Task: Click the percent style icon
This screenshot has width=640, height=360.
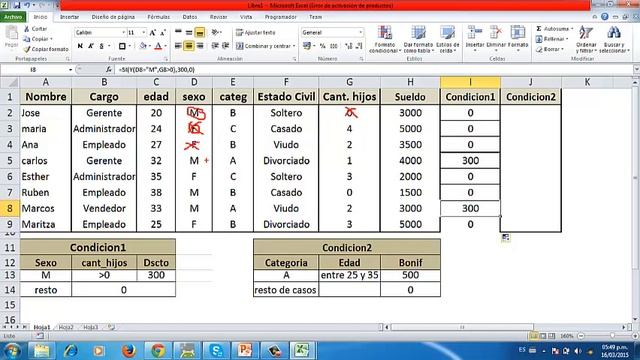Action: pyautogui.click(x=323, y=46)
